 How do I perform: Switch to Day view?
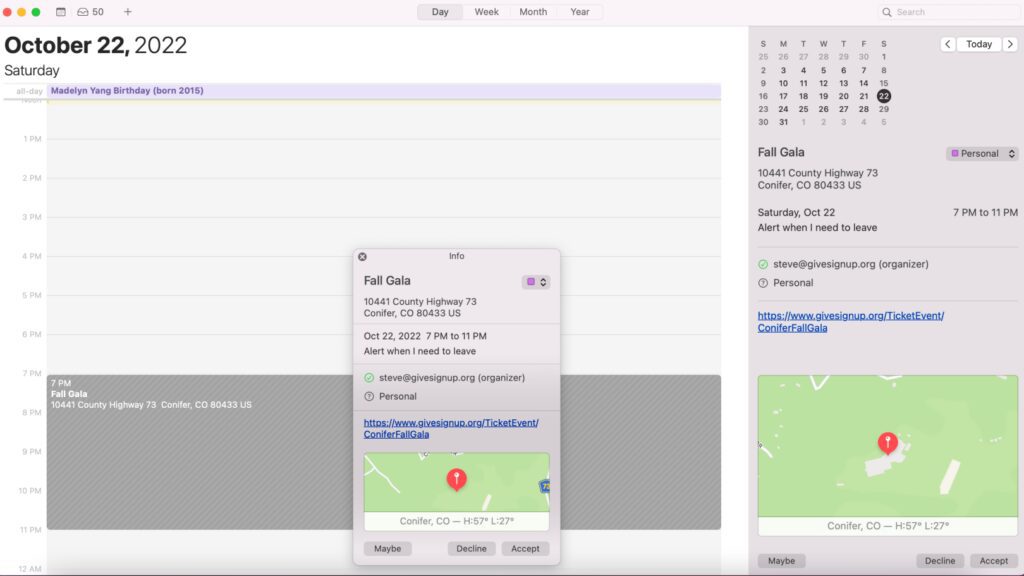point(440,12)
